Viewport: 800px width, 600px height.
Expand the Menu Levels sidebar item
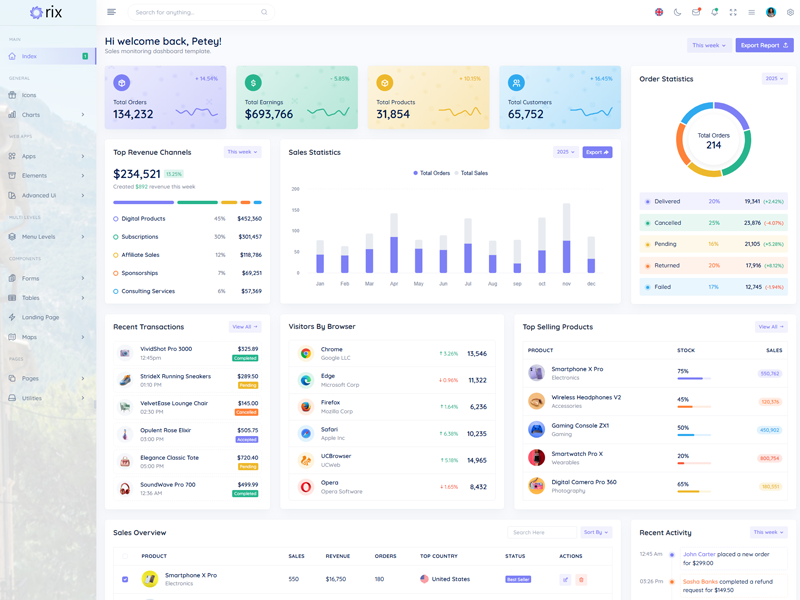click(x=47, y=237)
